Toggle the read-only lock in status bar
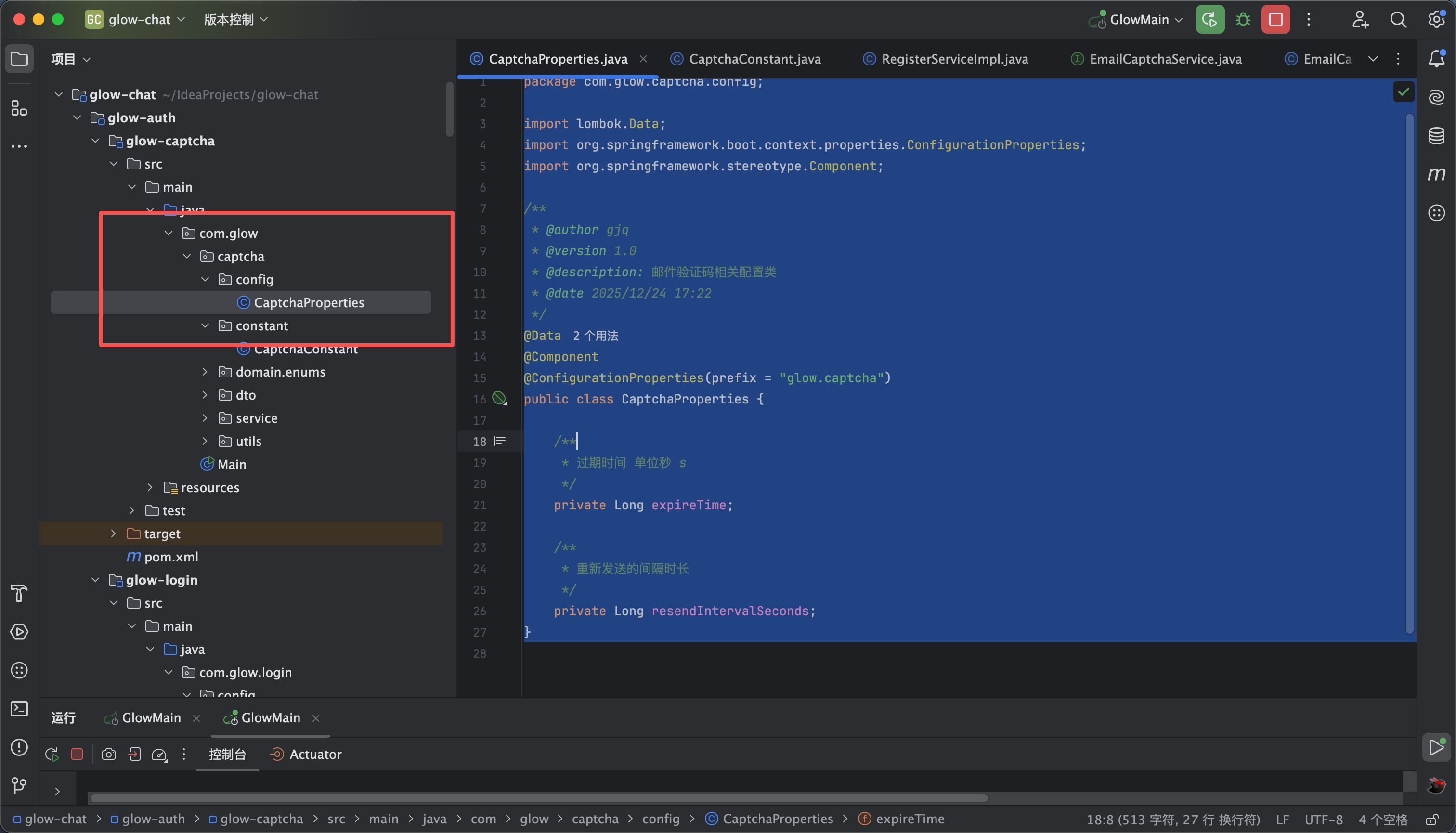1456x833 pixels. tap(1432, 819)
